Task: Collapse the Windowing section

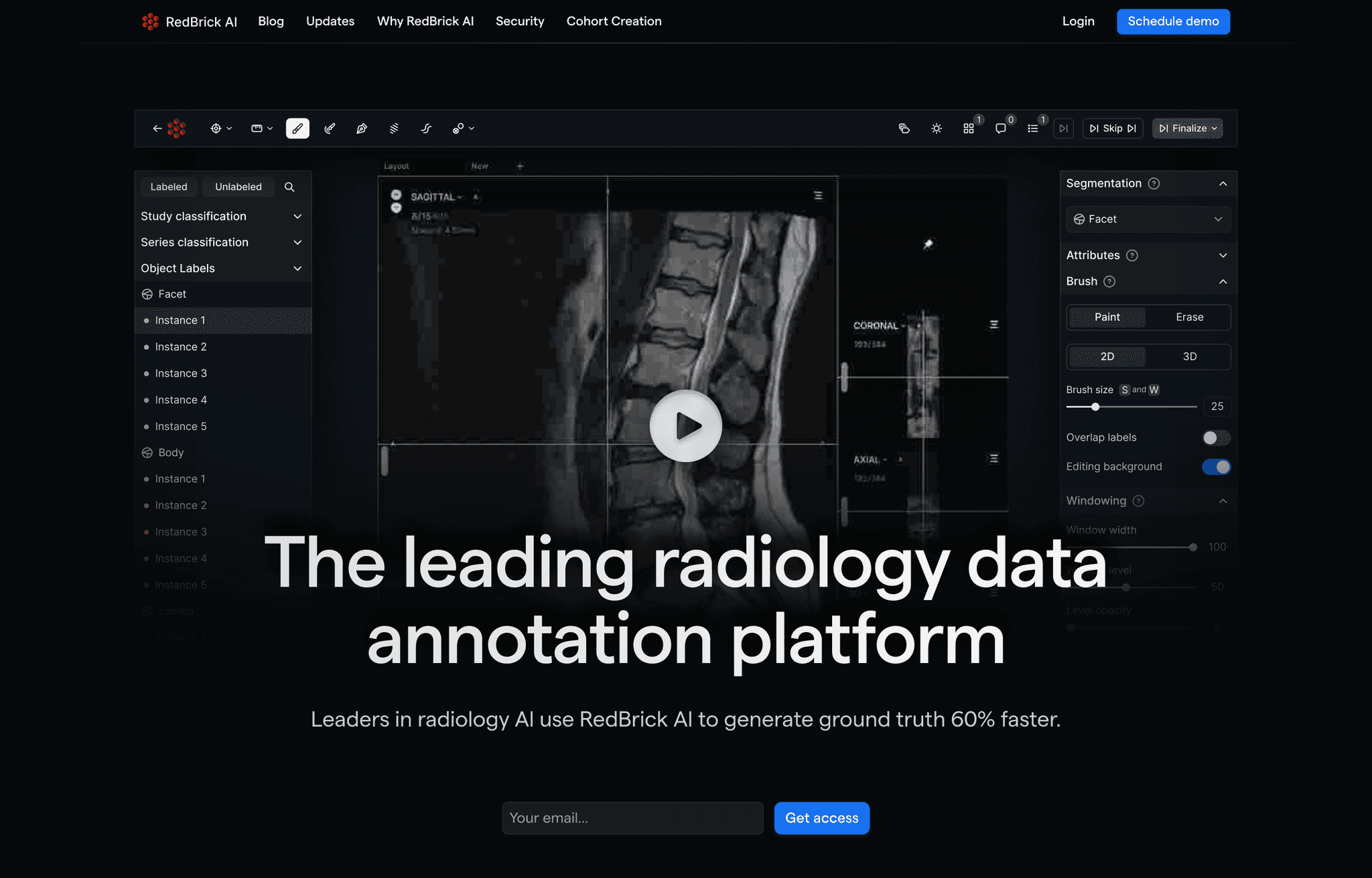Action: 1223,501
